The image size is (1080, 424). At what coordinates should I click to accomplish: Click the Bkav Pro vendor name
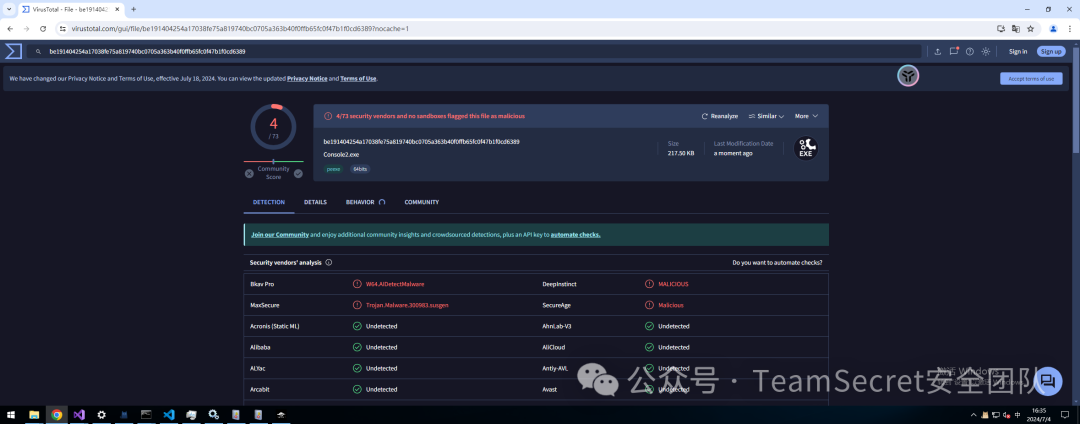[x=262, y=284]
